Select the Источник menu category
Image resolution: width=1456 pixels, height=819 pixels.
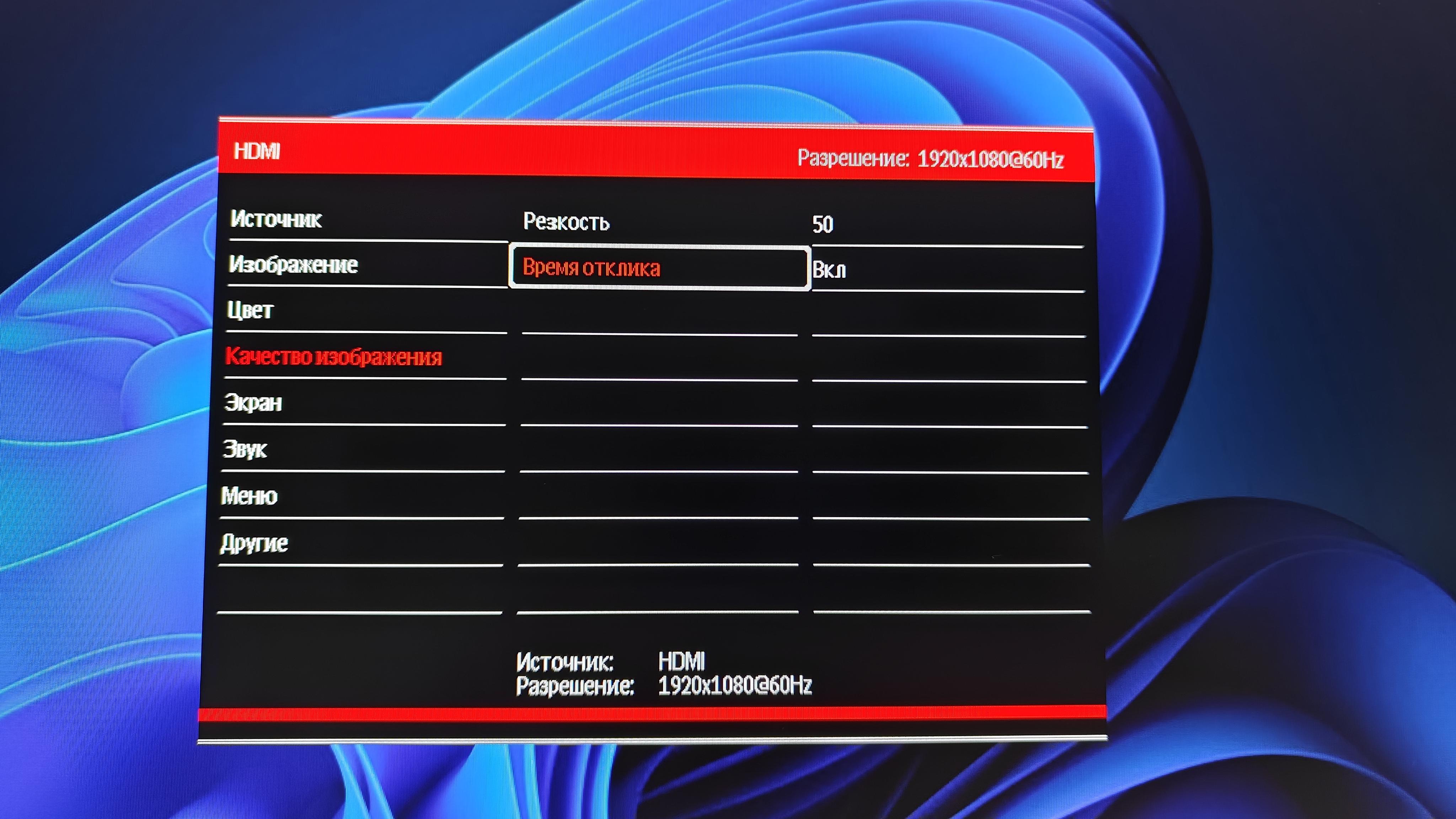[x=277, y=219]
